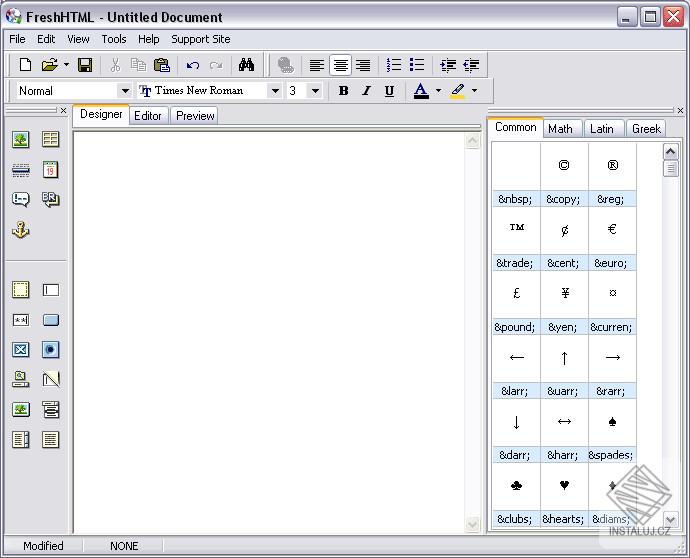Viewport: 690px width, 558px height.
Task: Insert the &copy; copyright symbol
Action: click(x=564, y=175)
